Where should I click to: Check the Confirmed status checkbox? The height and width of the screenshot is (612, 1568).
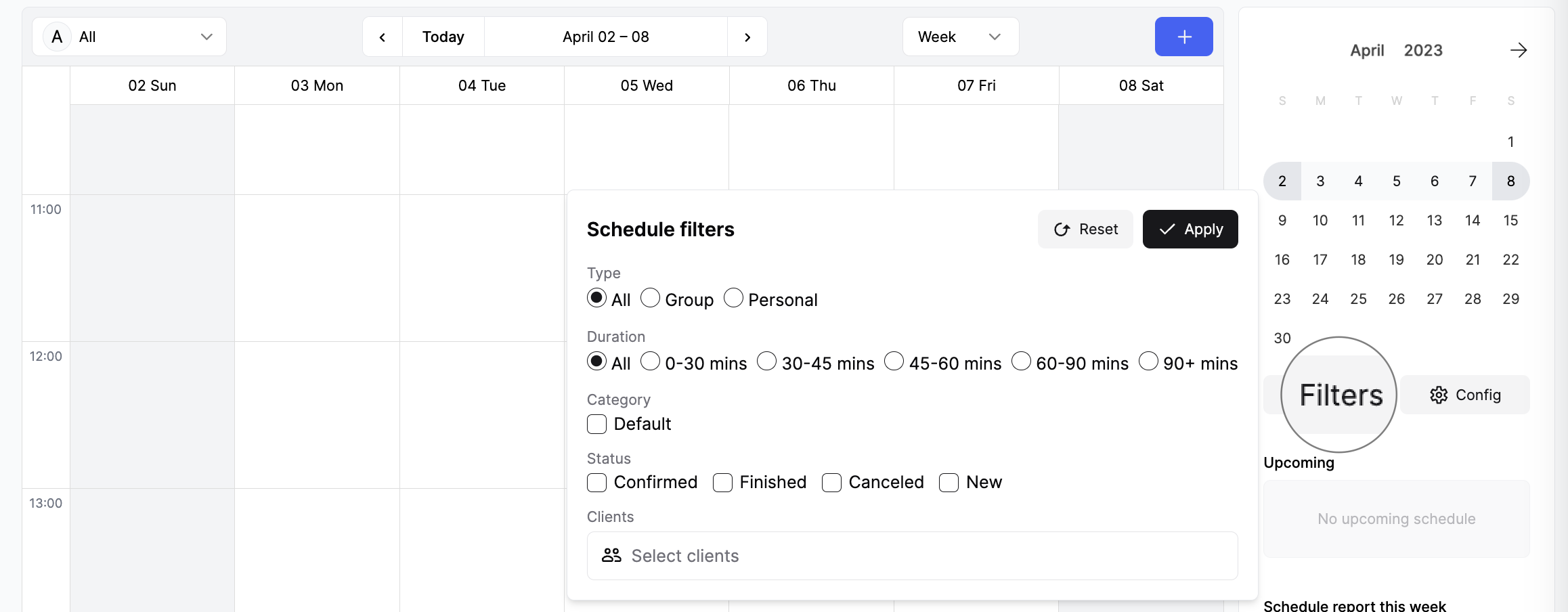coord(596,483)
